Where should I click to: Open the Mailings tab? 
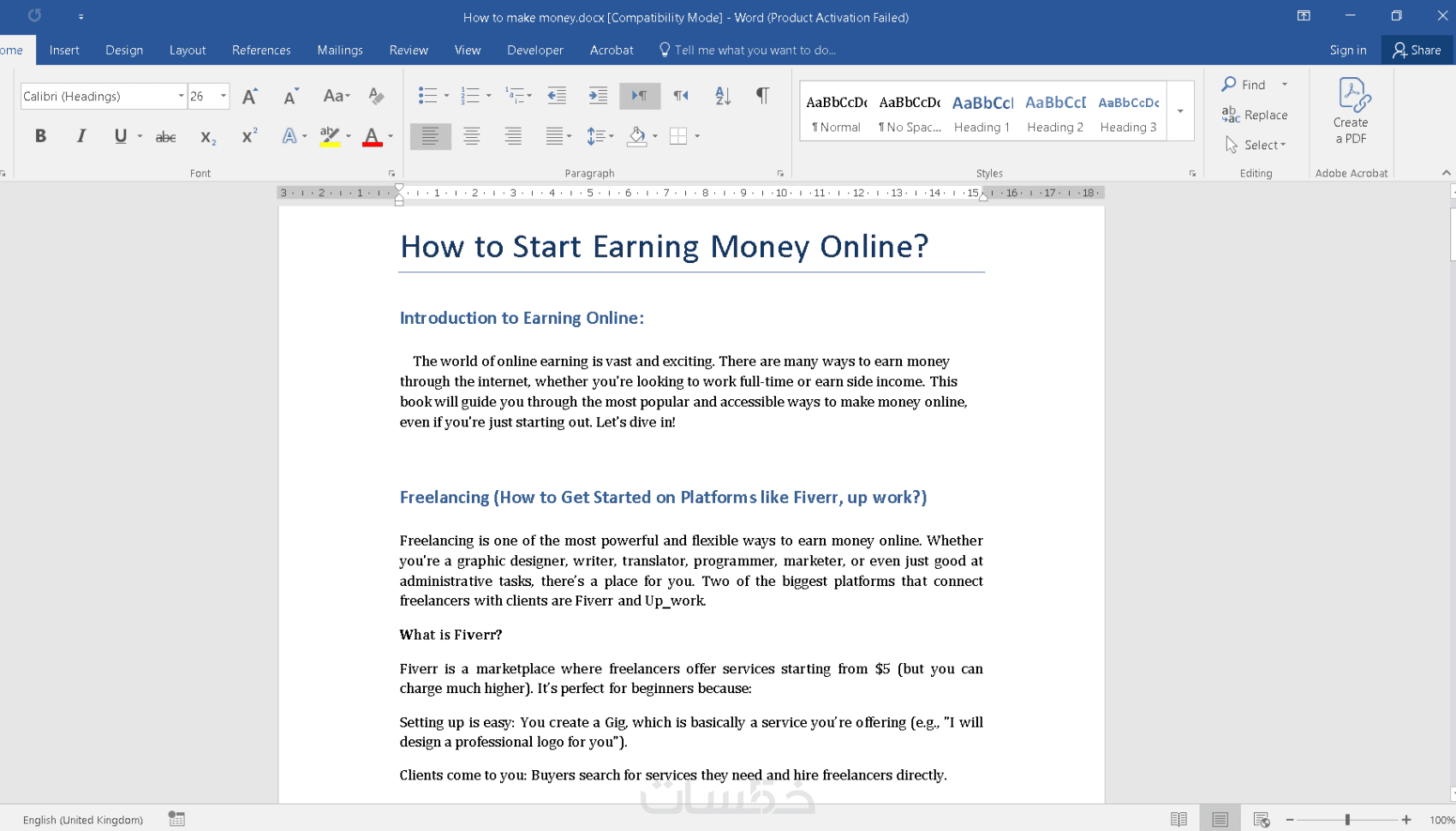point(340,50)
